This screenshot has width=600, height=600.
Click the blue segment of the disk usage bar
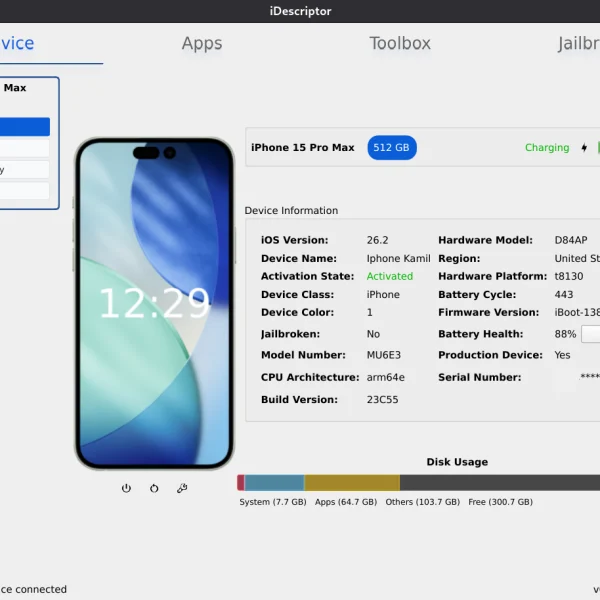tap(274, 483)
